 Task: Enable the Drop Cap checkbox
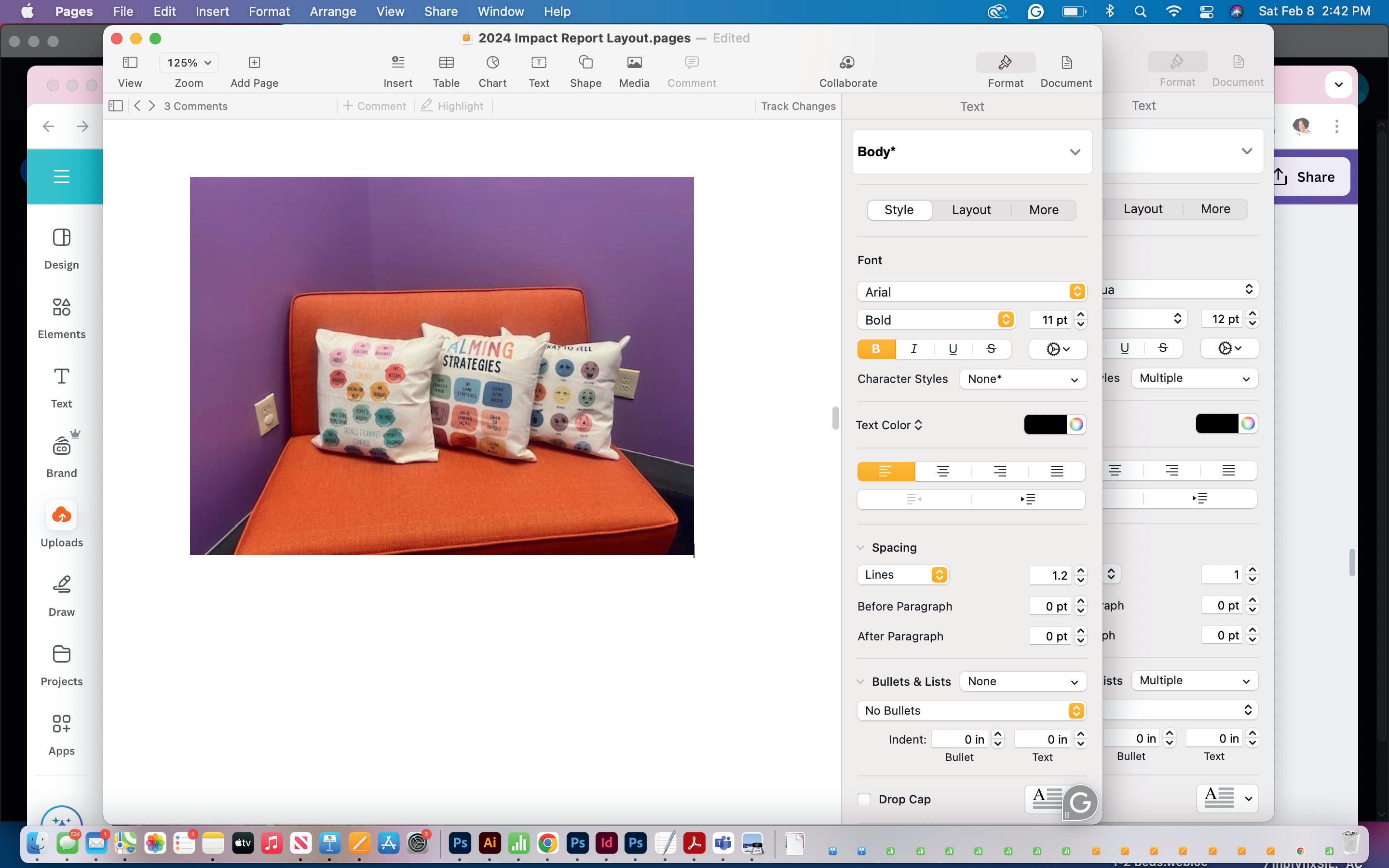[864, 799]
